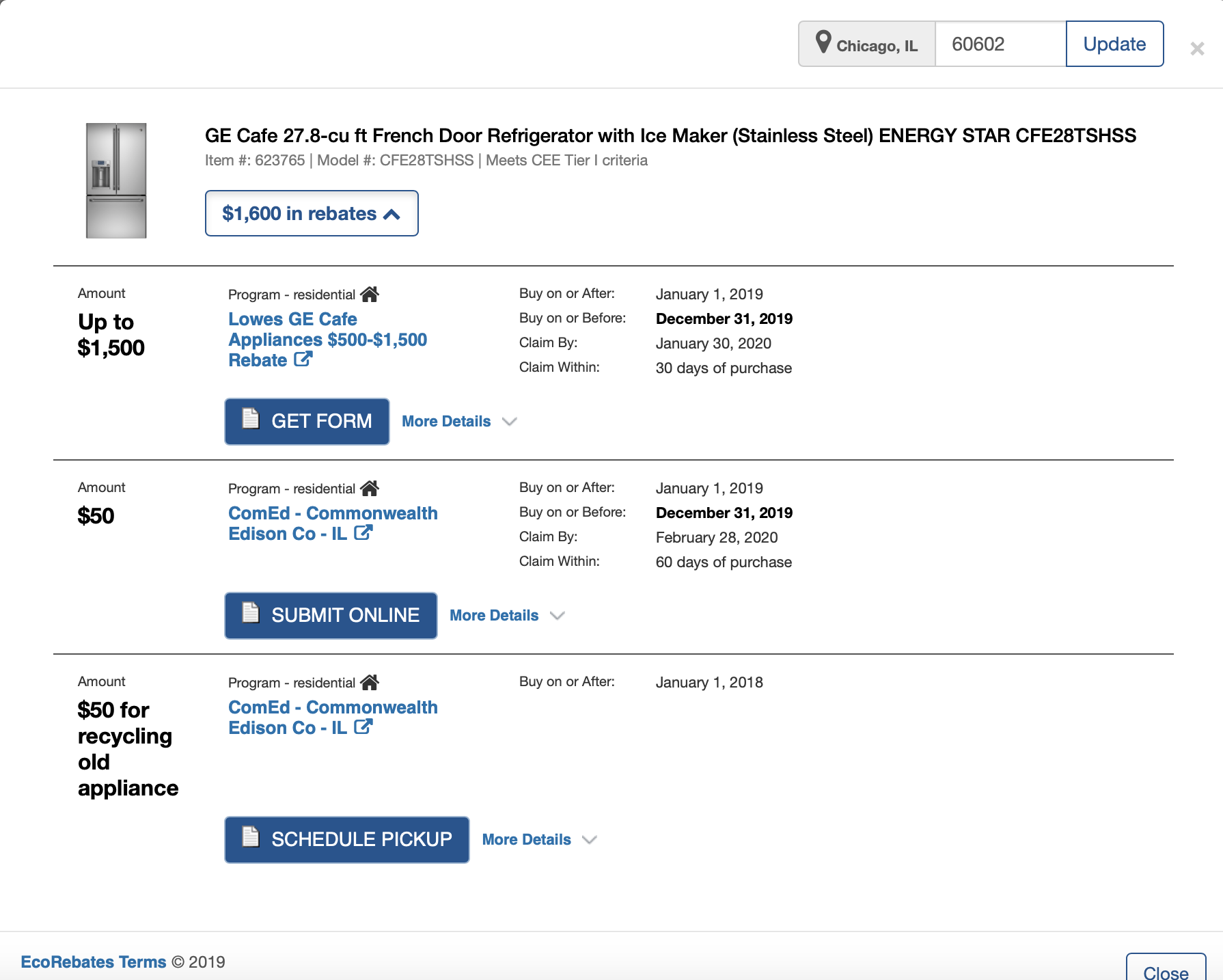
Task: Open the Lowes GE Cafe Appliances Rebate link
Action: 327,339
